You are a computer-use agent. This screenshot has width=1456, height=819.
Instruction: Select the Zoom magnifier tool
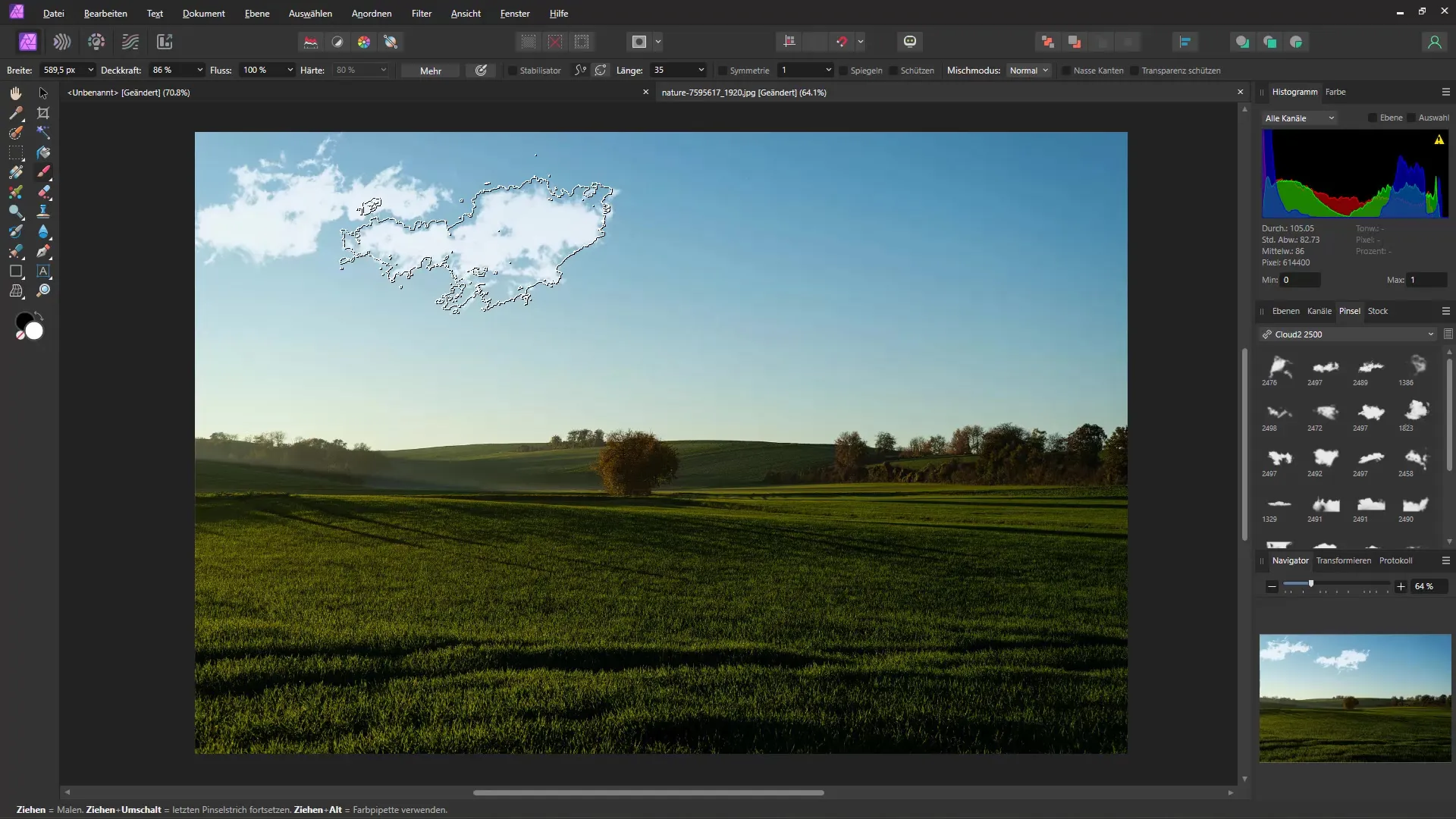point(43,290)
